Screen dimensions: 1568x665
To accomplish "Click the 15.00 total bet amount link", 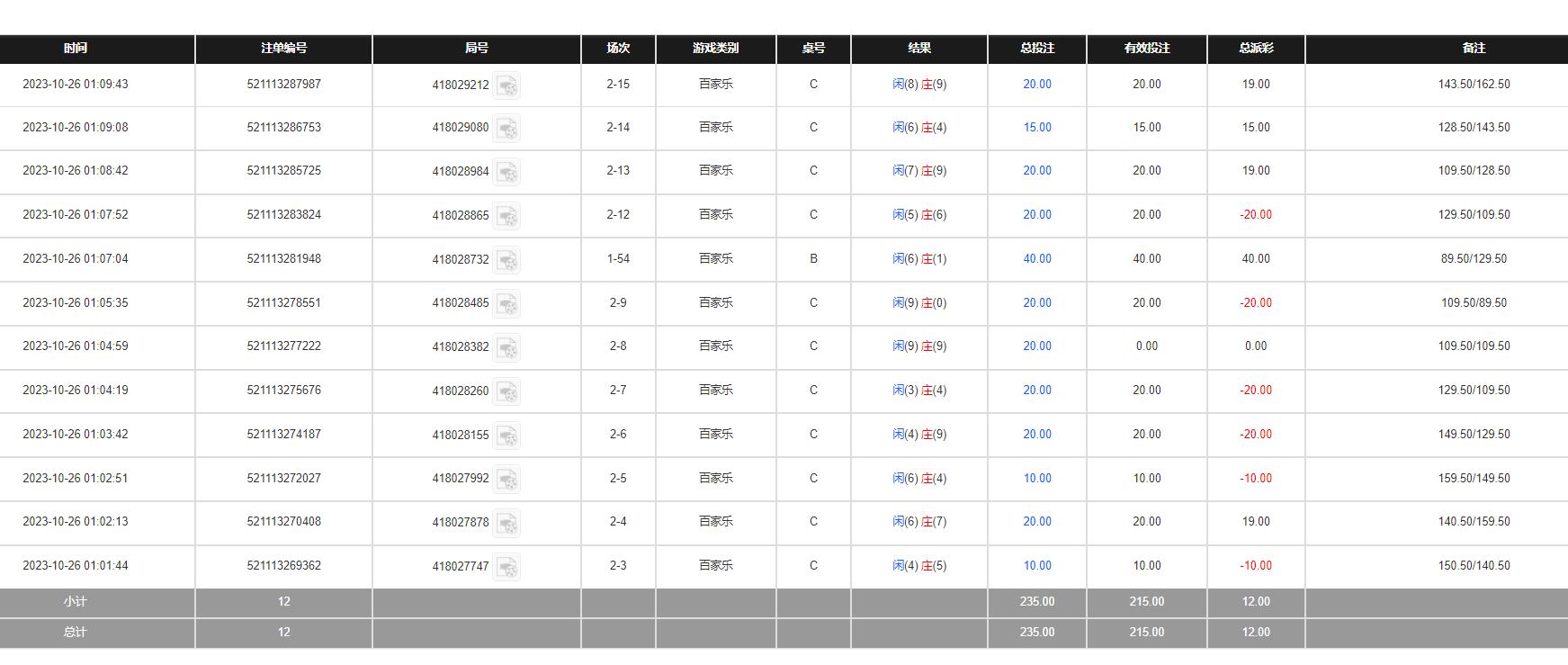I will pos(1036,128).
